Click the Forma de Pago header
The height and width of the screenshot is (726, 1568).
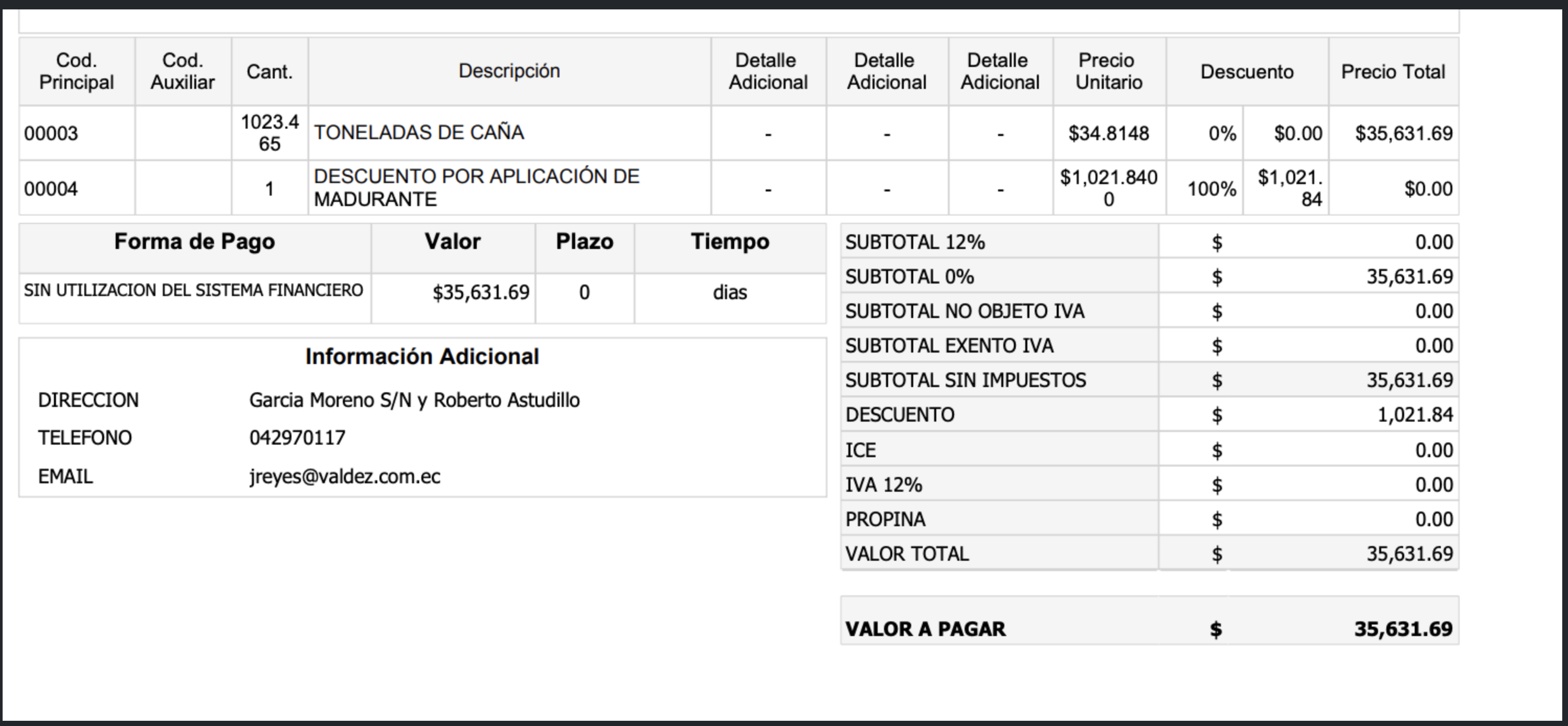[194, 242]
